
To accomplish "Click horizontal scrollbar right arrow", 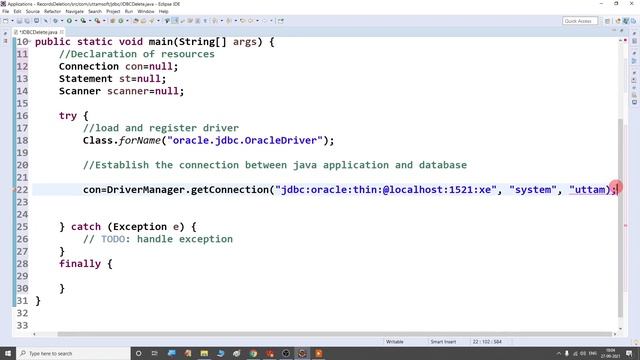I will pos(615,334).
